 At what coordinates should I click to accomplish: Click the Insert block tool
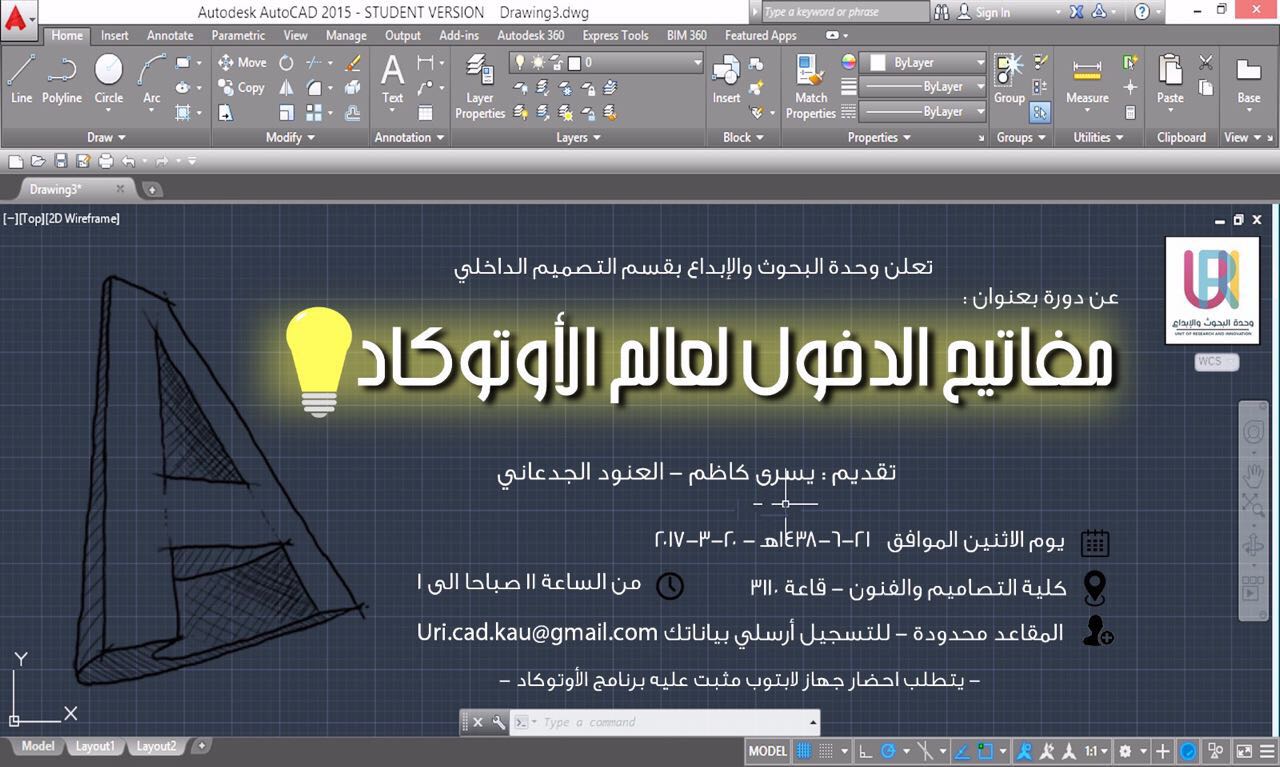[726, 79]
